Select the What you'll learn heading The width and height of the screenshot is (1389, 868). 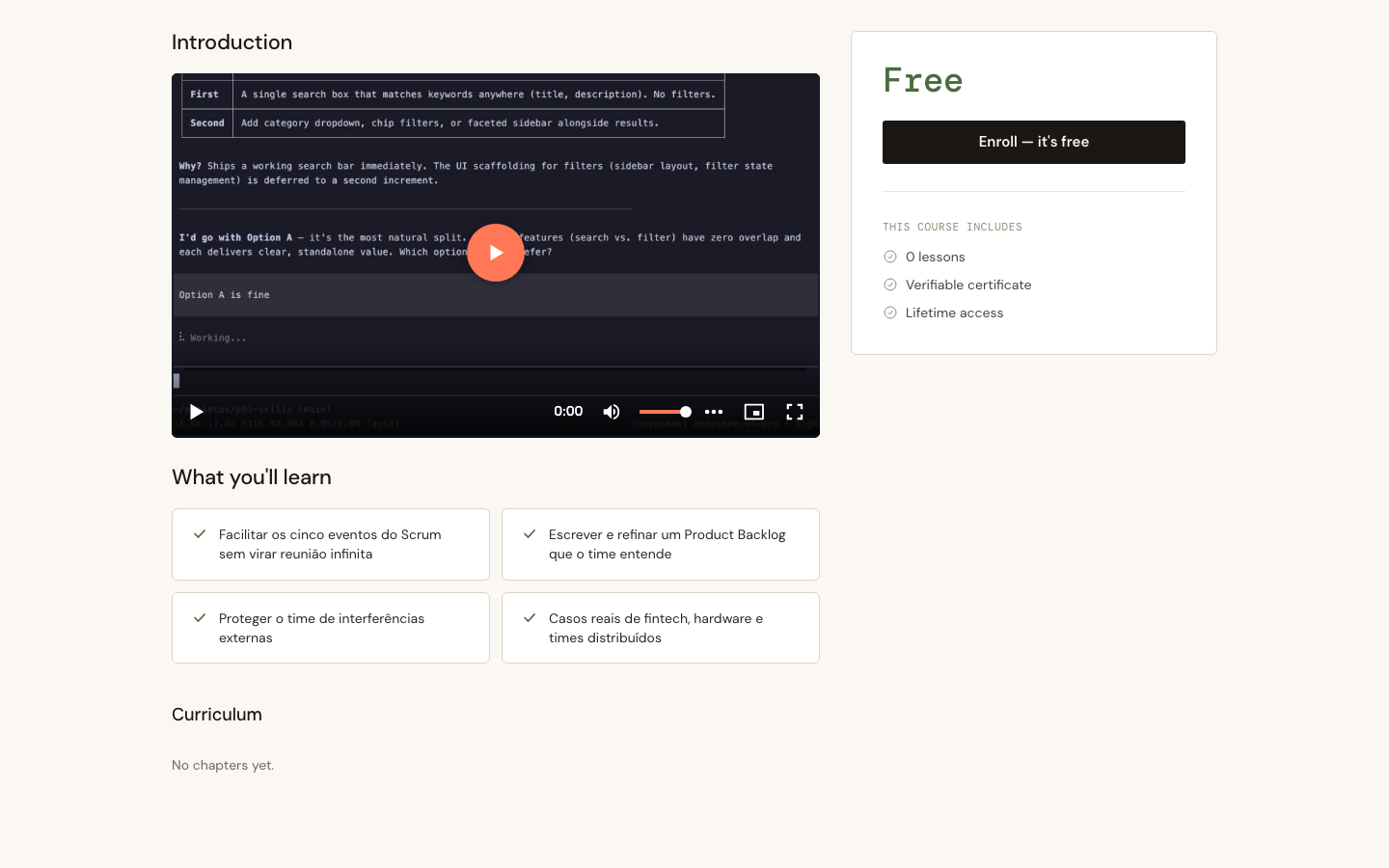252,477
